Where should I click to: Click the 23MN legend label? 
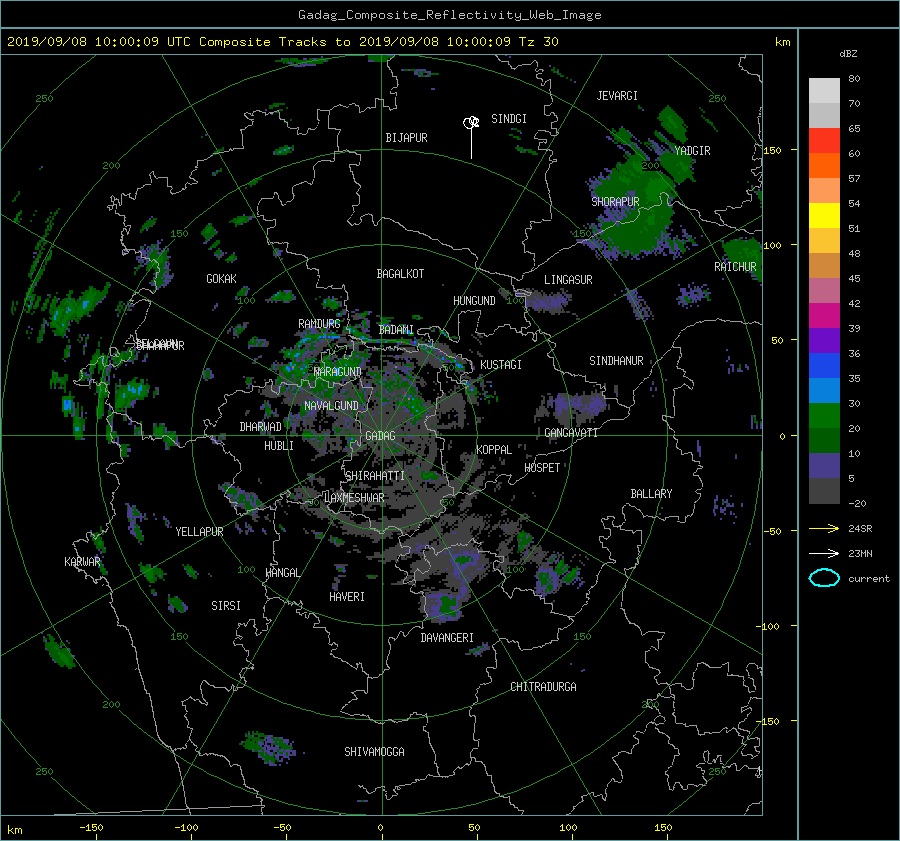click(860, 553)
